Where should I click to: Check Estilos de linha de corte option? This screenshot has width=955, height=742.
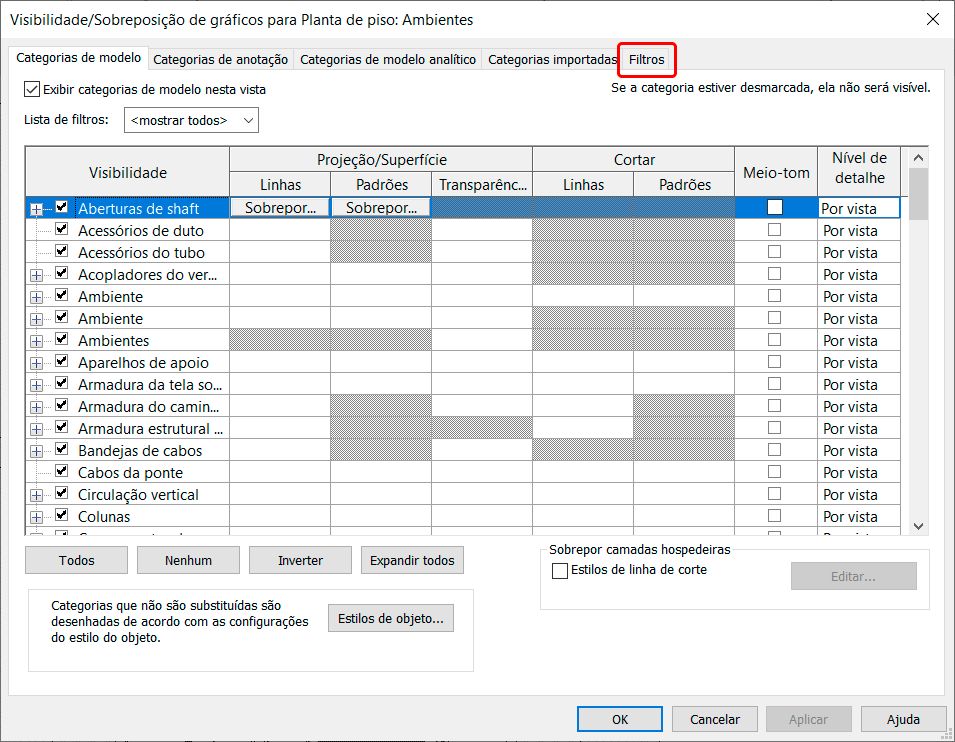coord(560,570)
